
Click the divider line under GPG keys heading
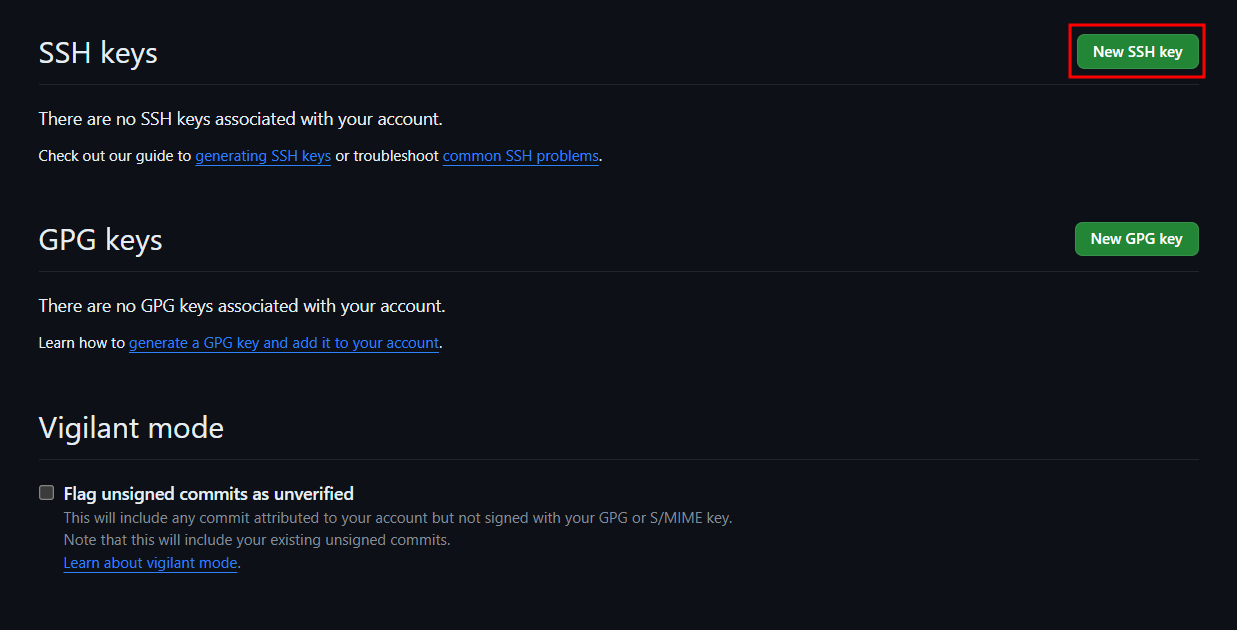click(x=618, y=271)
